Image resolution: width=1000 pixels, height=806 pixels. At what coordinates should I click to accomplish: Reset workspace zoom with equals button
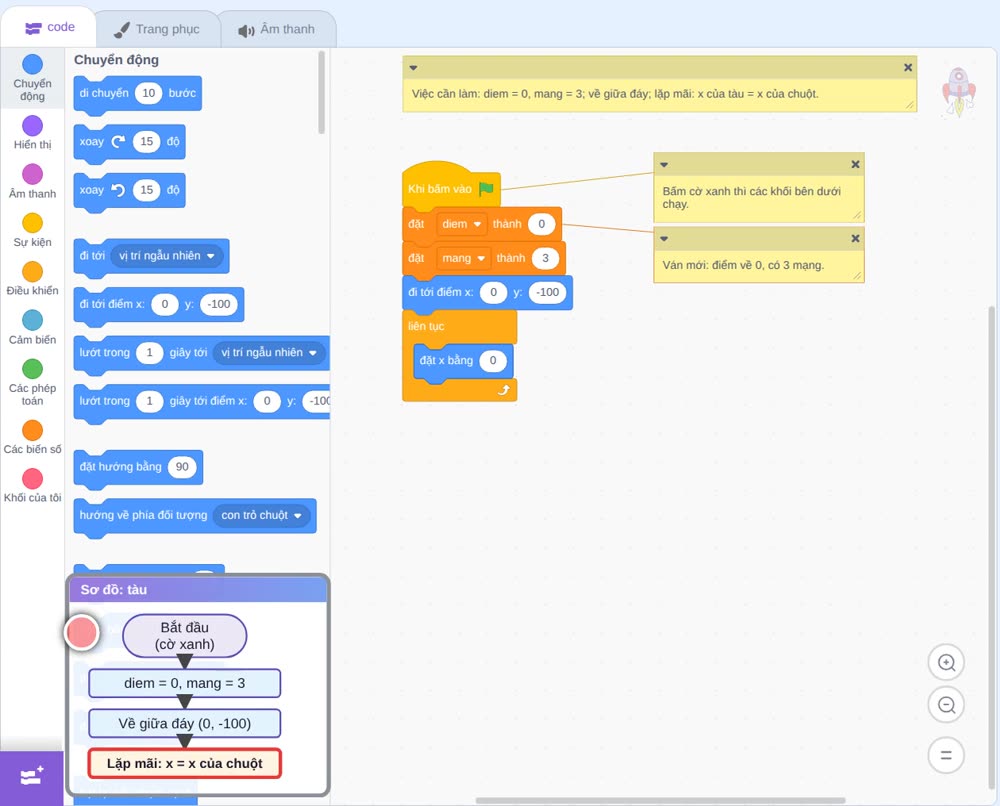pos(946,755)
